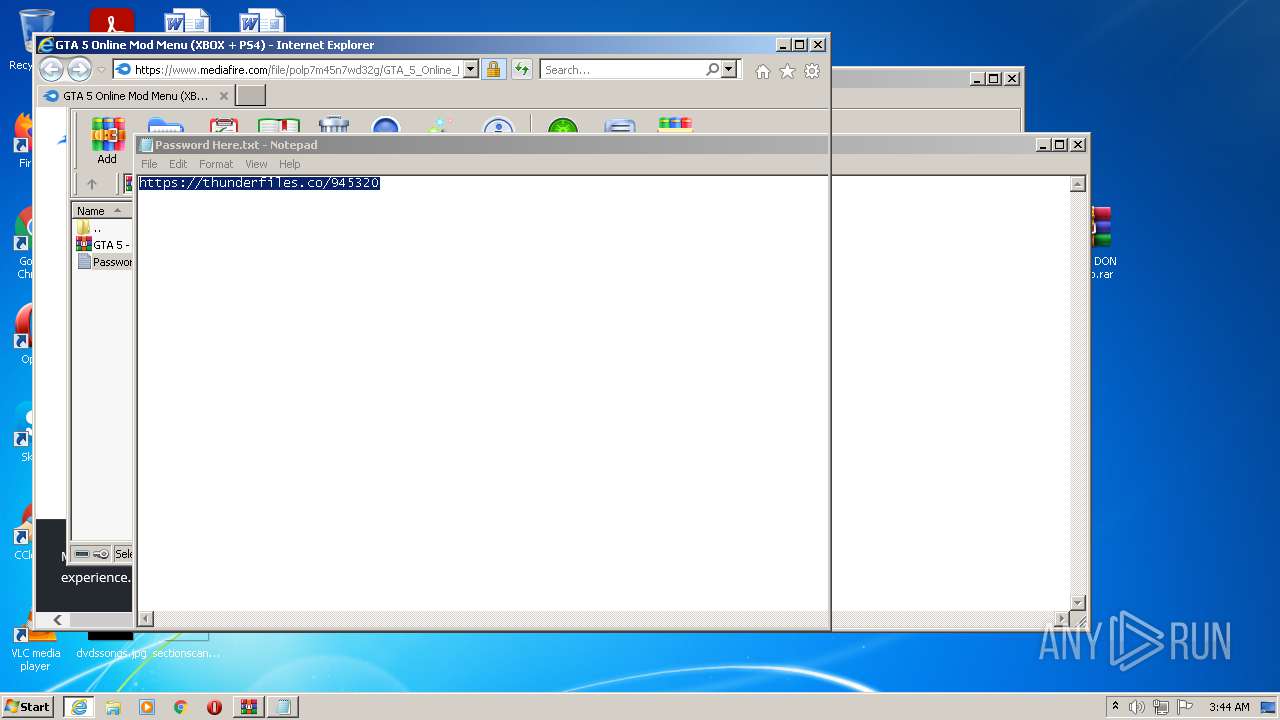
Task: Open the Internet Explorer Tools gear
Action: 812,71
